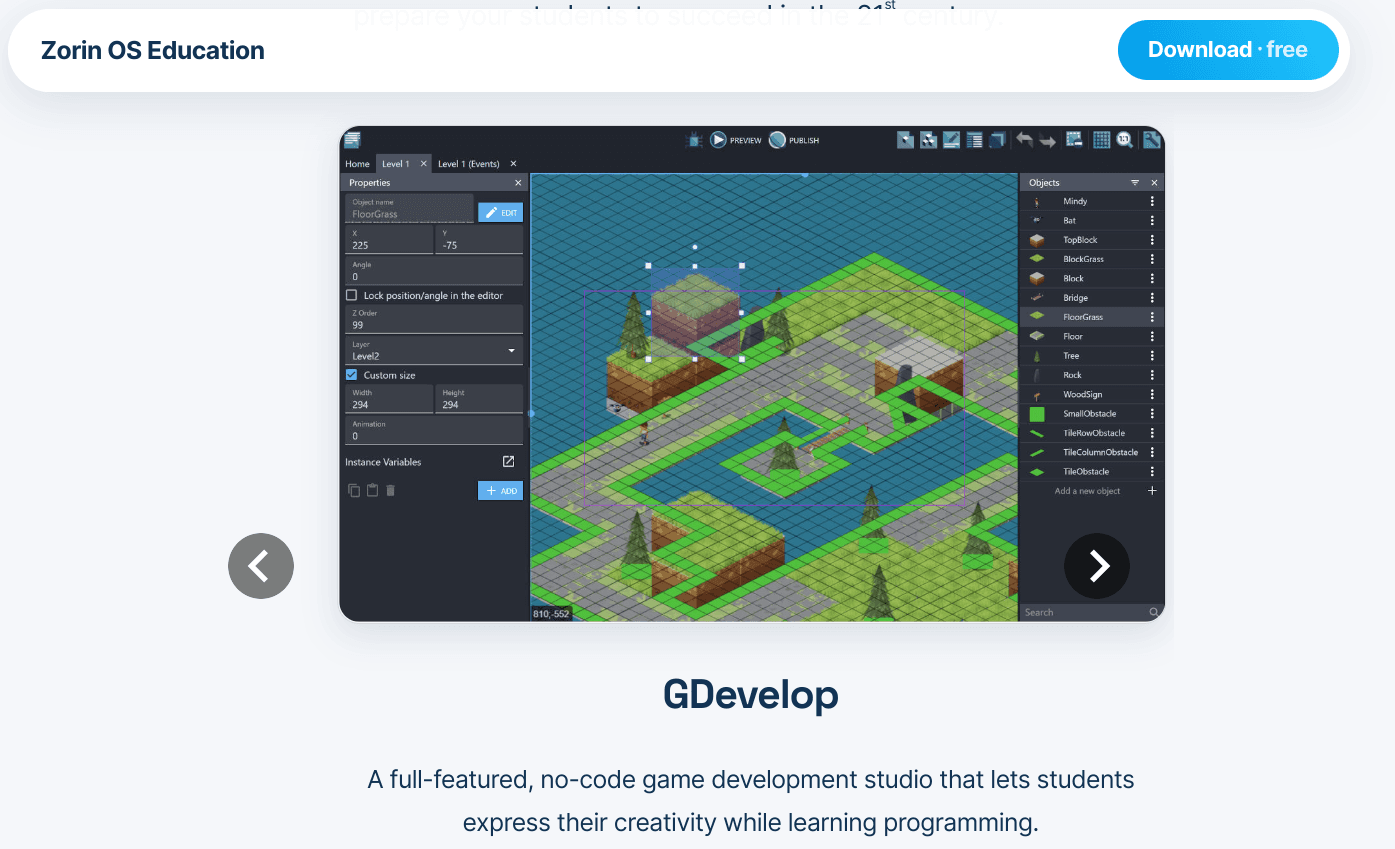Disable the Custom size checkbox
This screenshot has width=1395, height=849.
(352, 374)
